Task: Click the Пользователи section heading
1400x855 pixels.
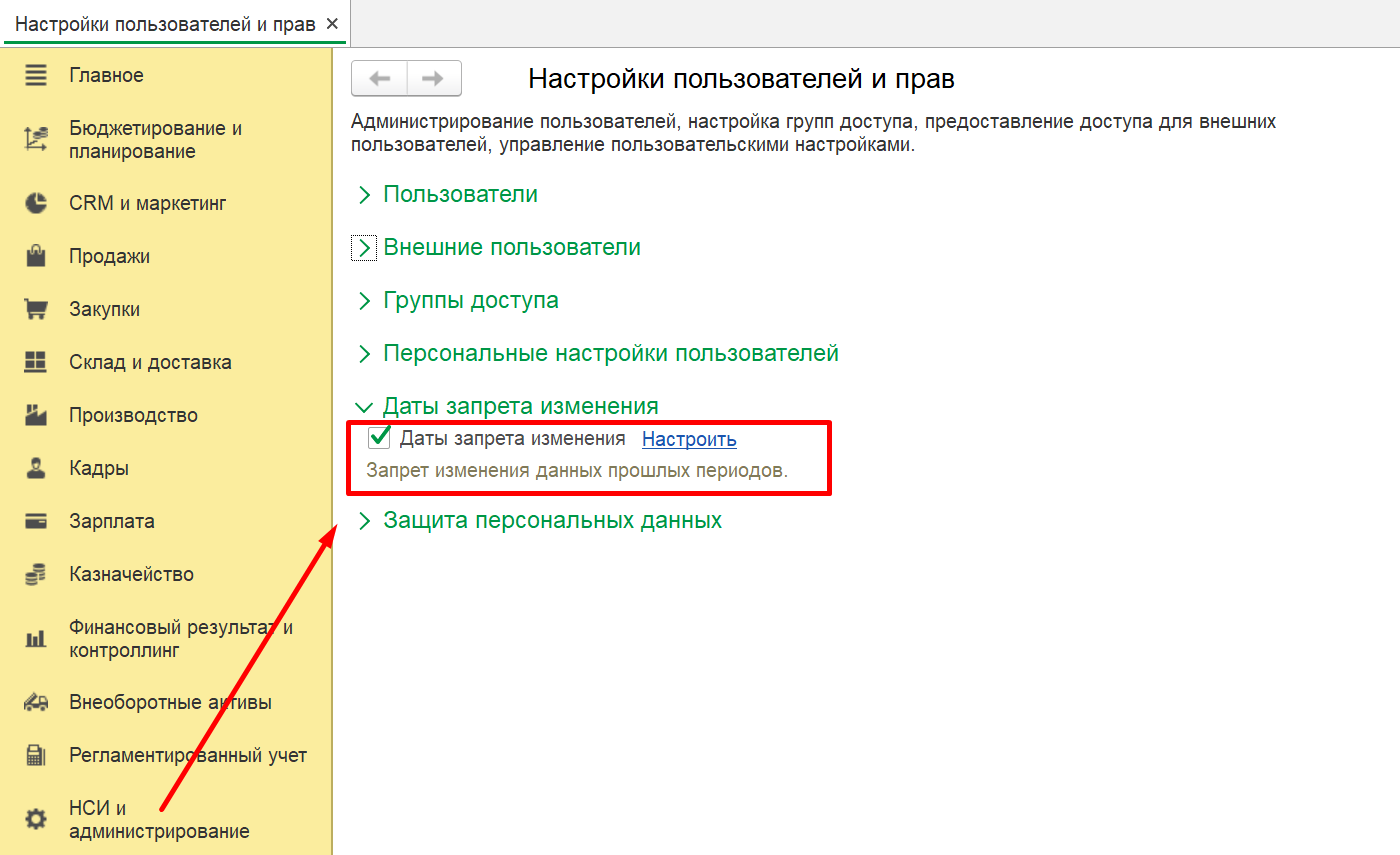Action: point(461,194)
